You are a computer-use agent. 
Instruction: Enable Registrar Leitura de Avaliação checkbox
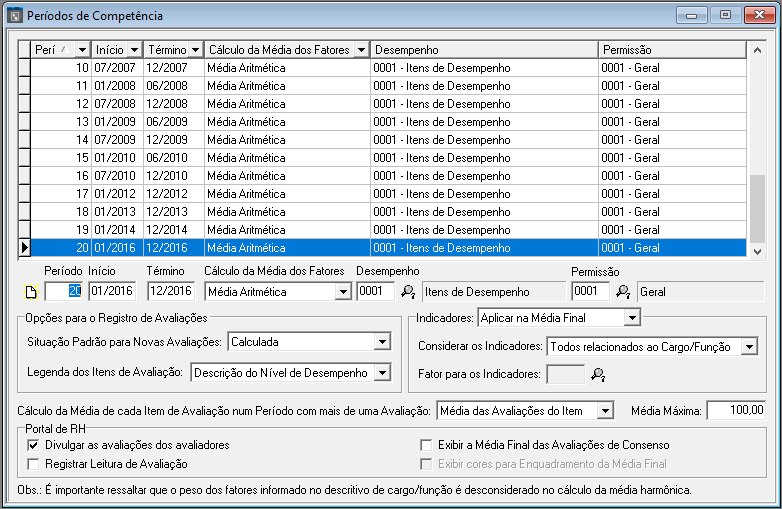[34, 464]
